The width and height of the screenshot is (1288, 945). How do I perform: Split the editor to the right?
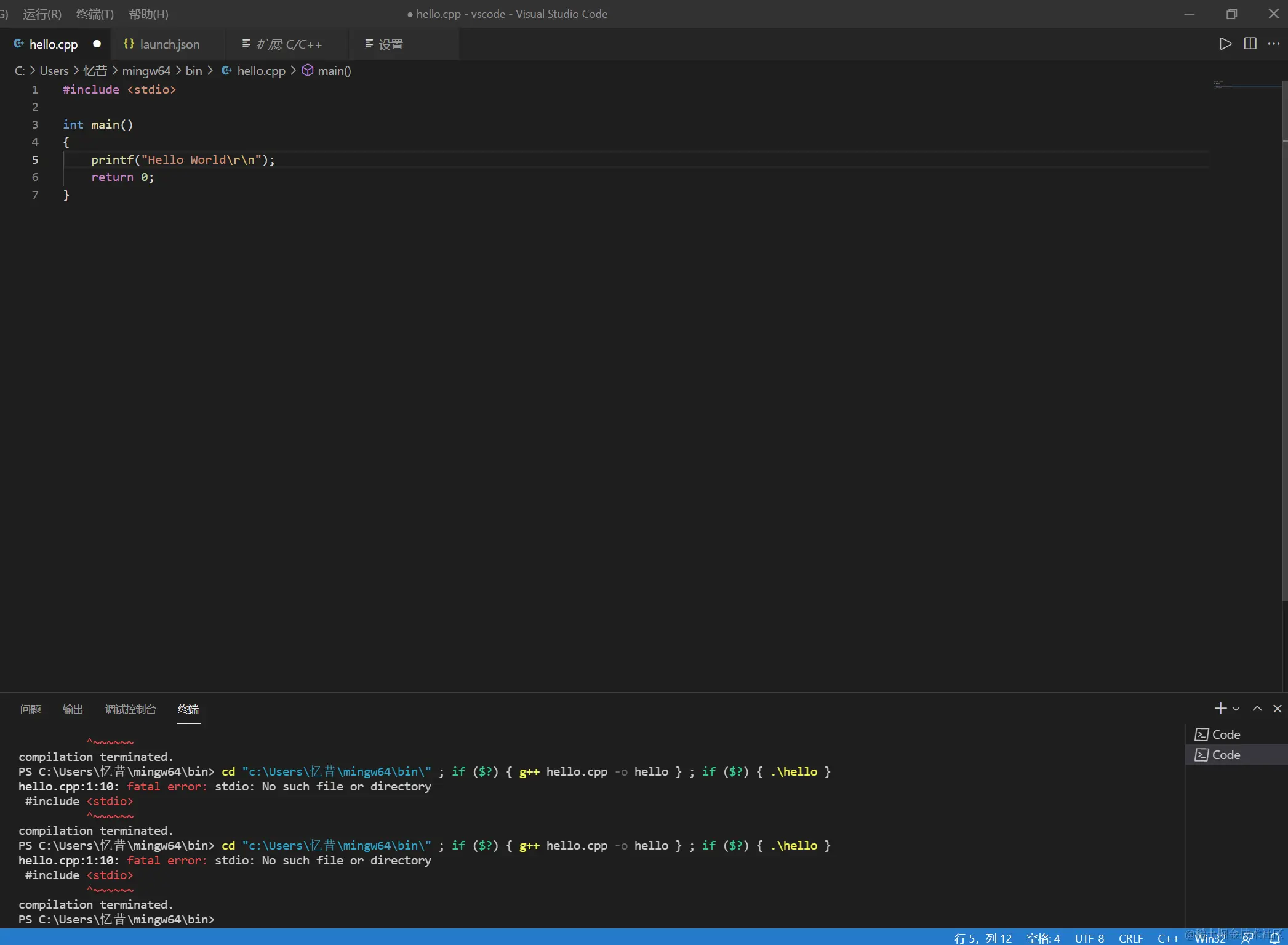coord(1250,44)
